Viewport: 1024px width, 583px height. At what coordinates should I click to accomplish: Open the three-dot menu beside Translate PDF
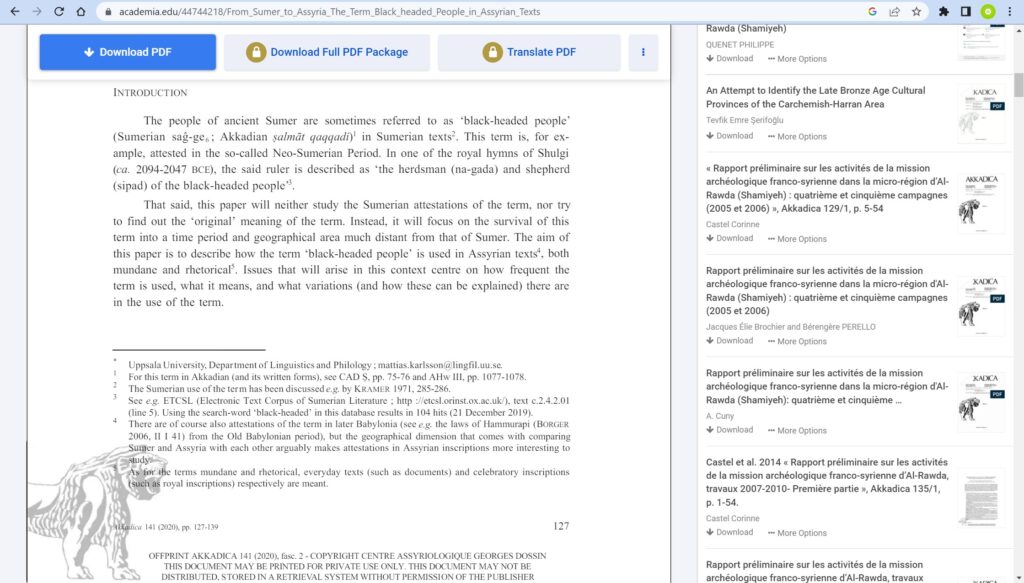[x=643, y=52]
